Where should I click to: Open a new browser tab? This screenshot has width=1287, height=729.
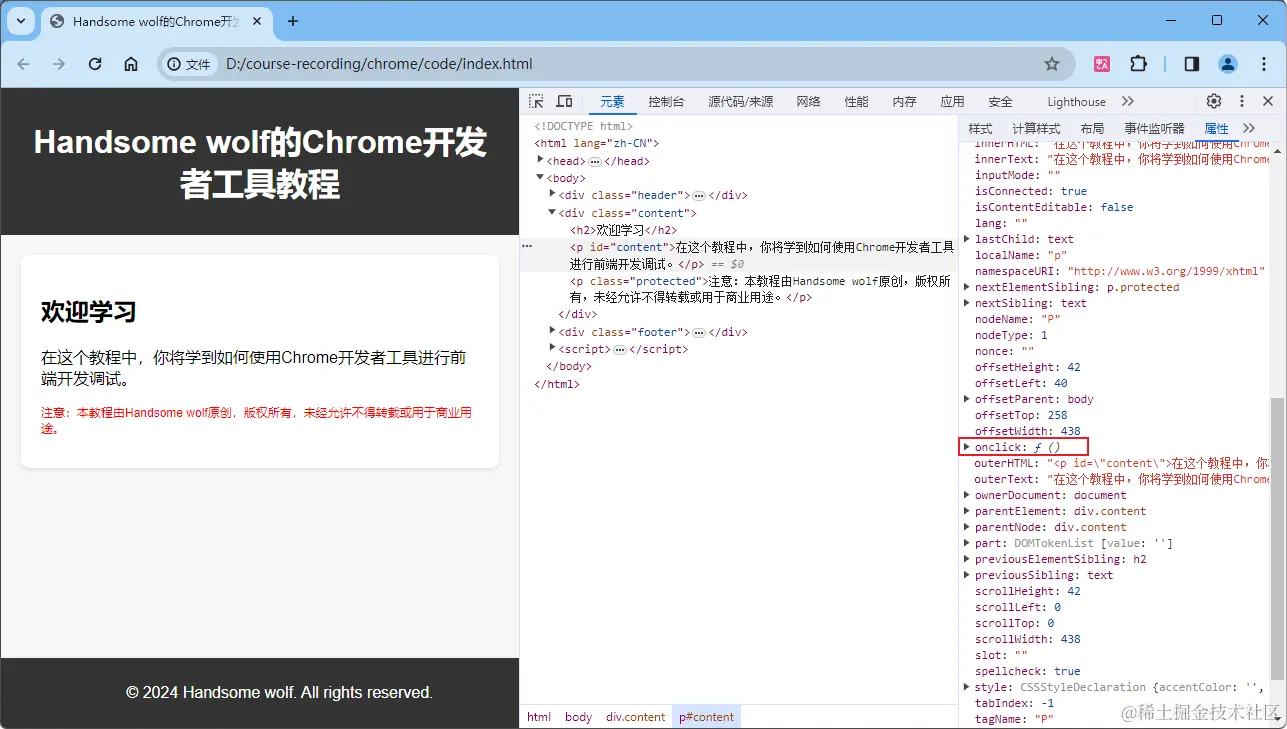click(293, 21)
